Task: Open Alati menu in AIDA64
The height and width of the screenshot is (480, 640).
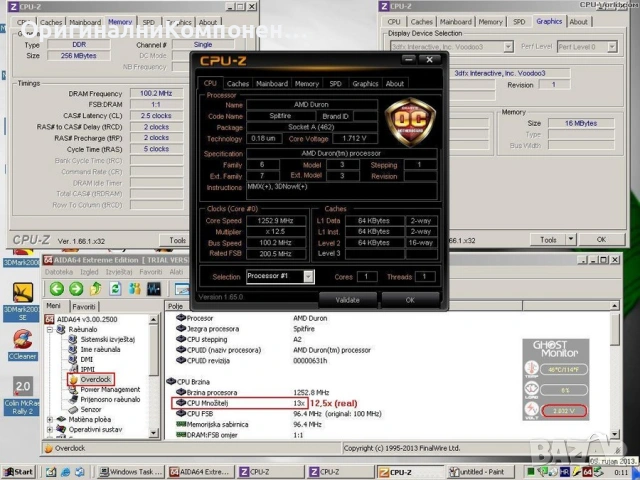Action: pos(176,272)
